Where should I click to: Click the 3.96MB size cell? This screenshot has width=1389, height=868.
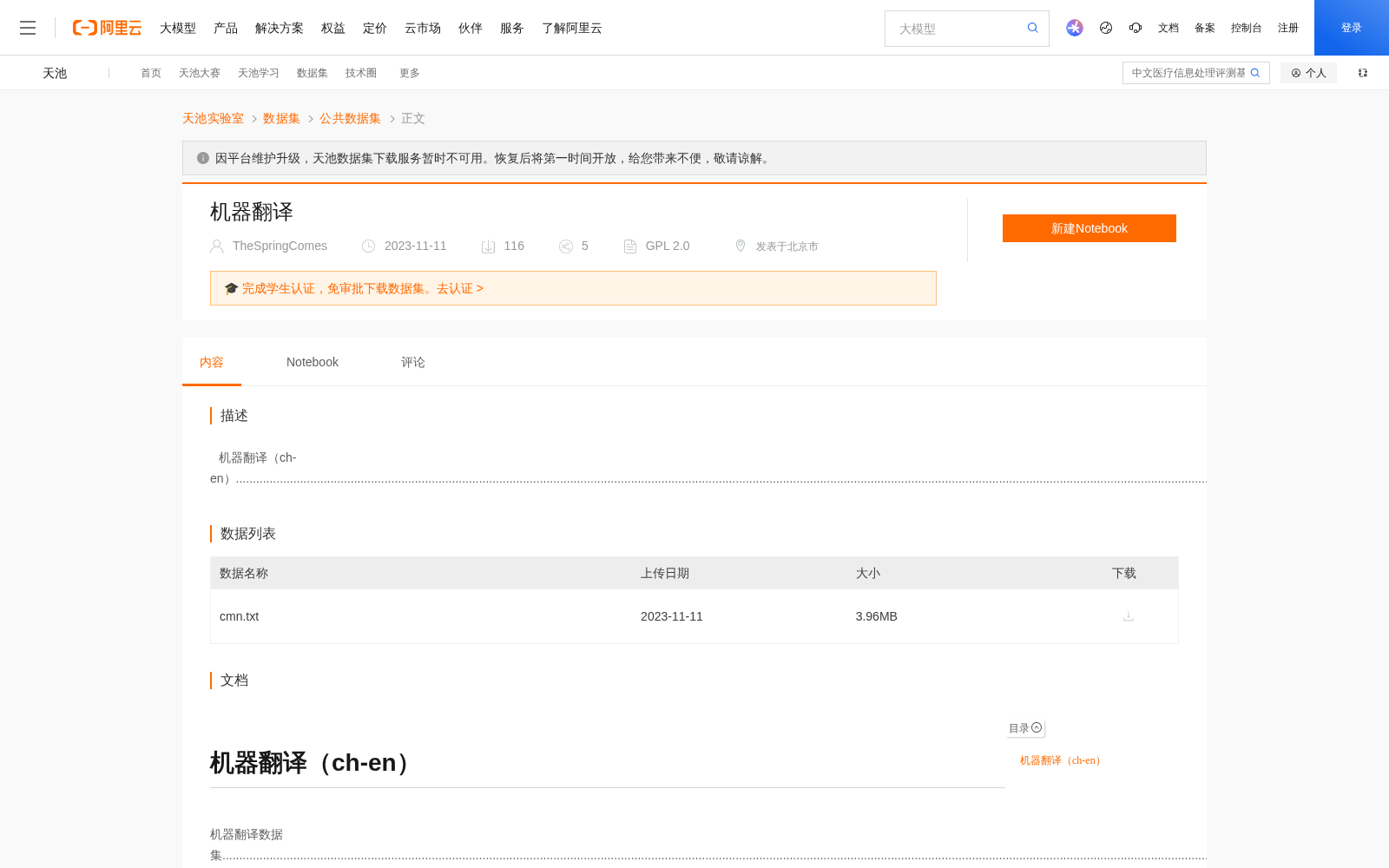pyautogui.click(x=877, y=616)
